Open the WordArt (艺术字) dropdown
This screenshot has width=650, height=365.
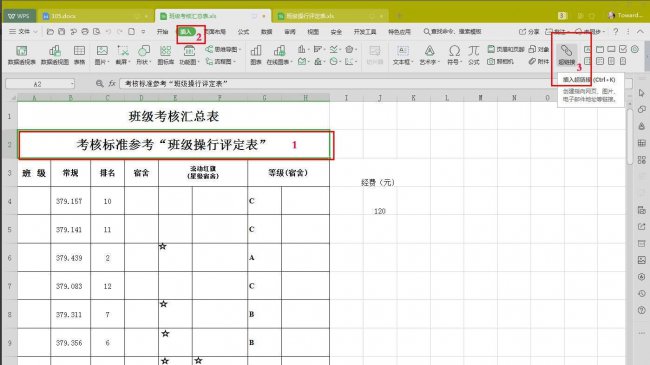tap(429, 55)
